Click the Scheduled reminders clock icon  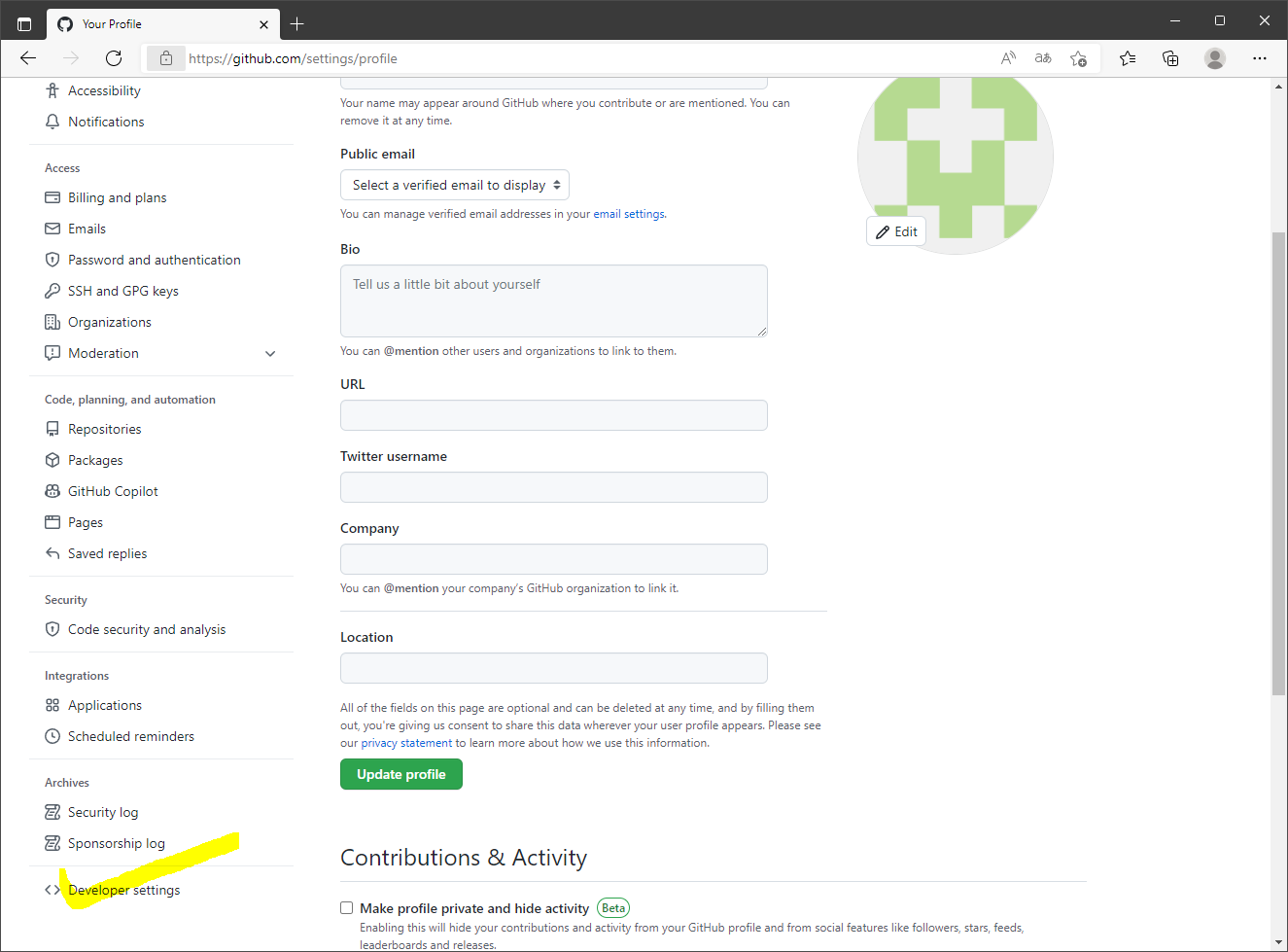pos(52,736)
